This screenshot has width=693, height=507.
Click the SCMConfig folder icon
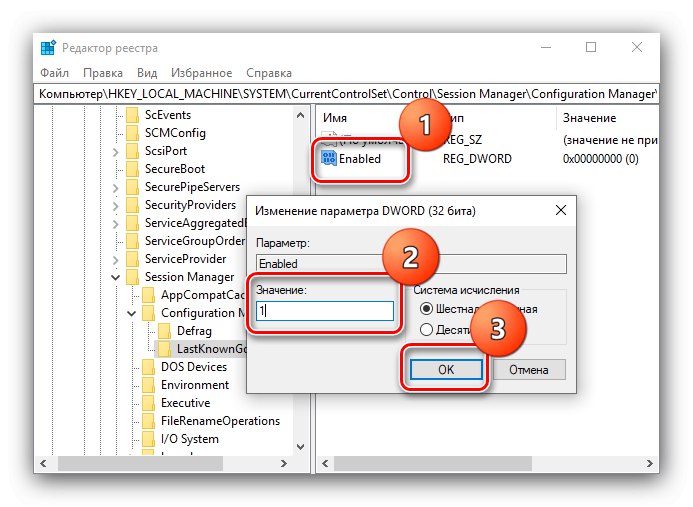132,133
